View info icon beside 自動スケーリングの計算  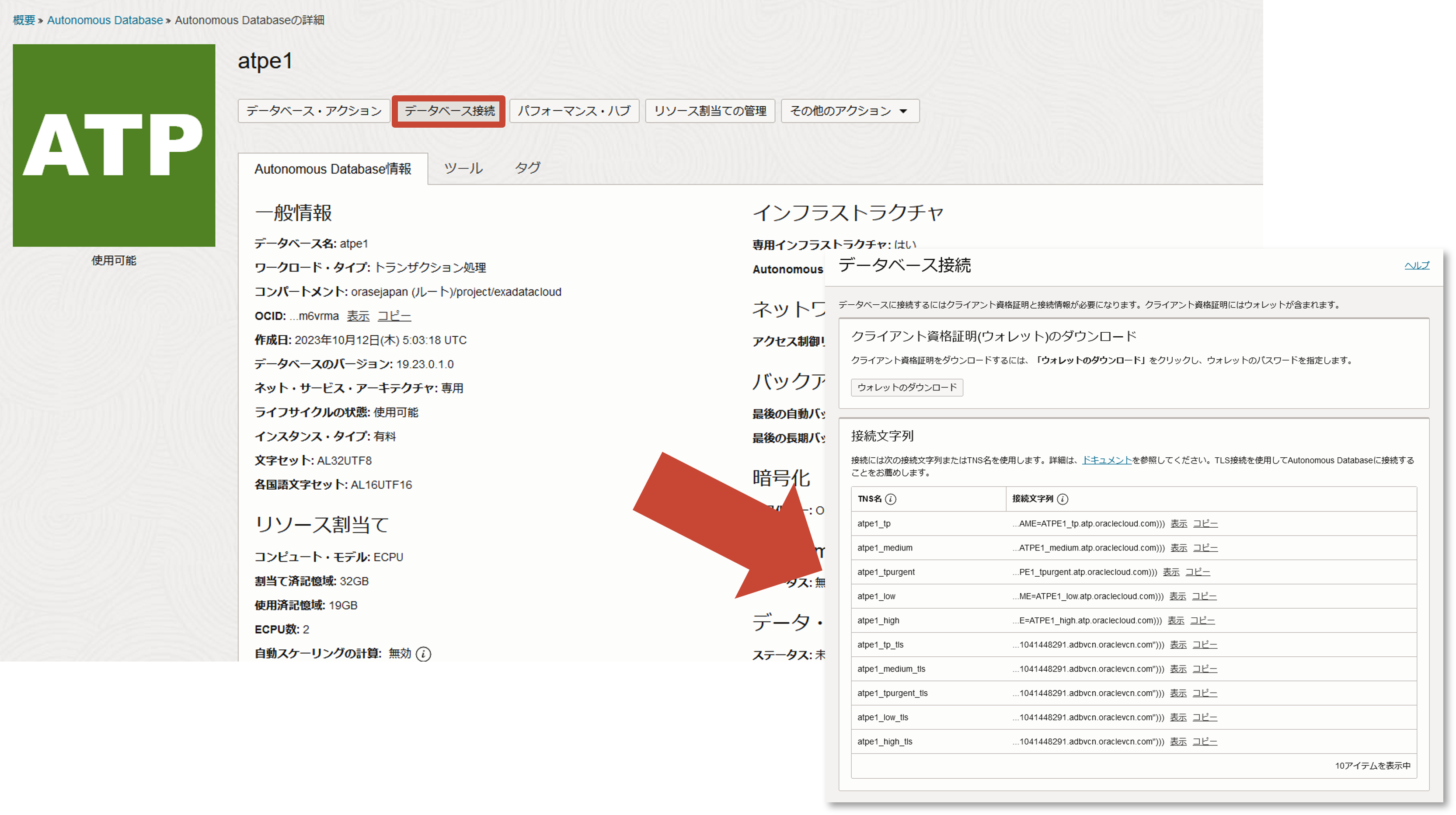tap(423, 654)
